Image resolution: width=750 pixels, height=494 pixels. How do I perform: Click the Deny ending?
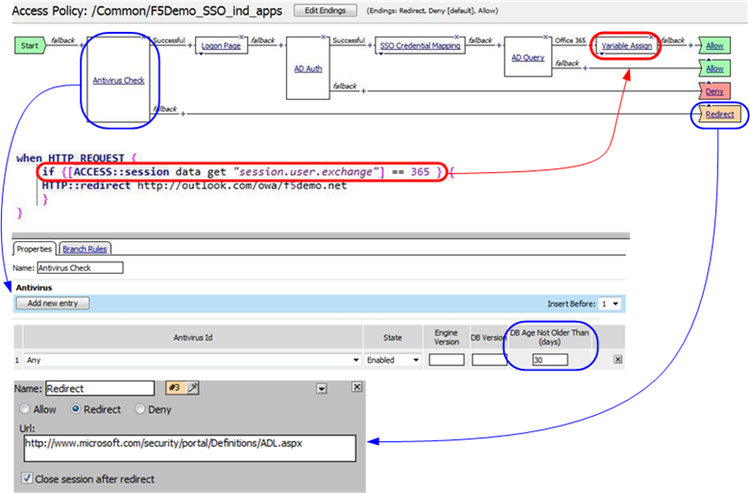click(x=714, y=91)
